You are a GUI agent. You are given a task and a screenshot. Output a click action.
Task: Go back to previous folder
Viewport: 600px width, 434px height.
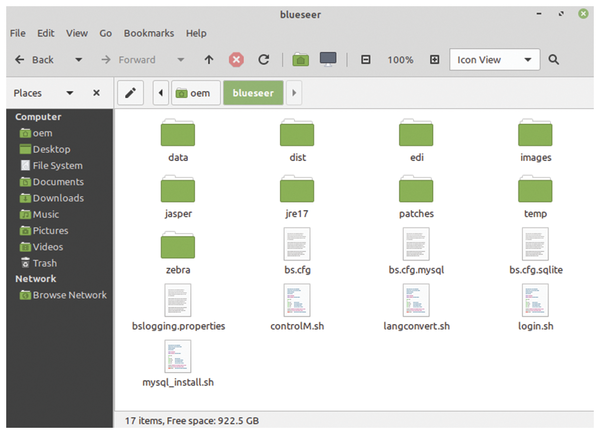click(34, 60)
